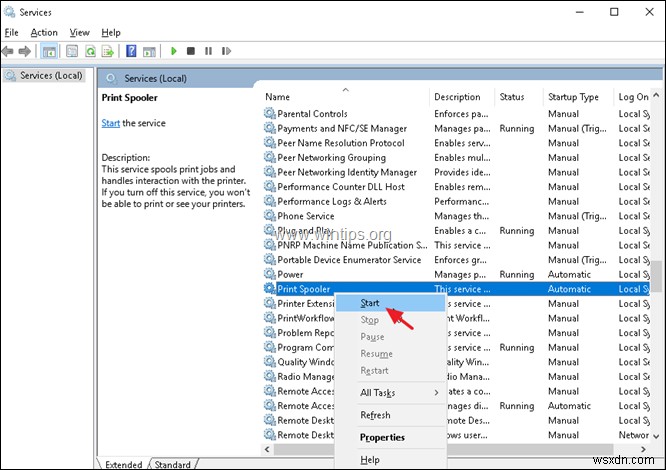Click the Services app icon in title bar

click(9, 12)
